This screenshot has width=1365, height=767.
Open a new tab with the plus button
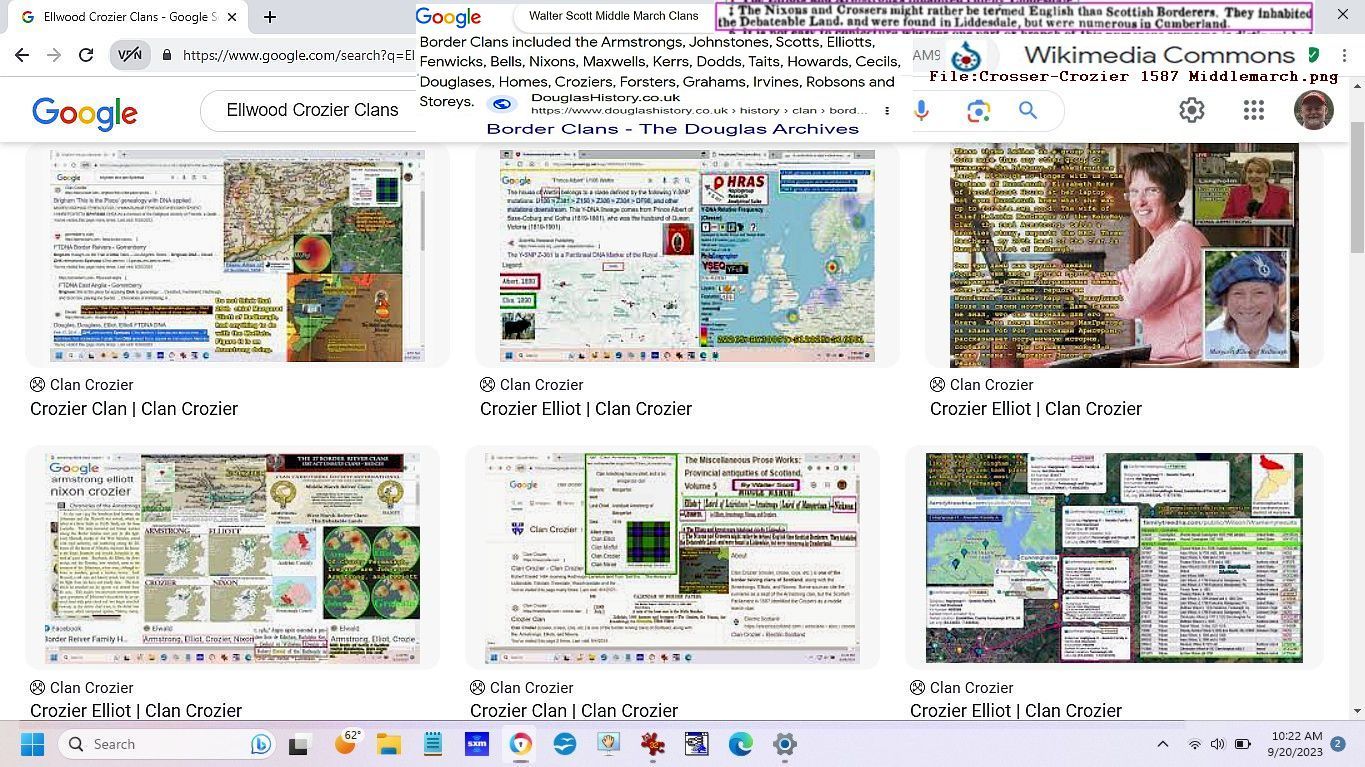point(270,17)
